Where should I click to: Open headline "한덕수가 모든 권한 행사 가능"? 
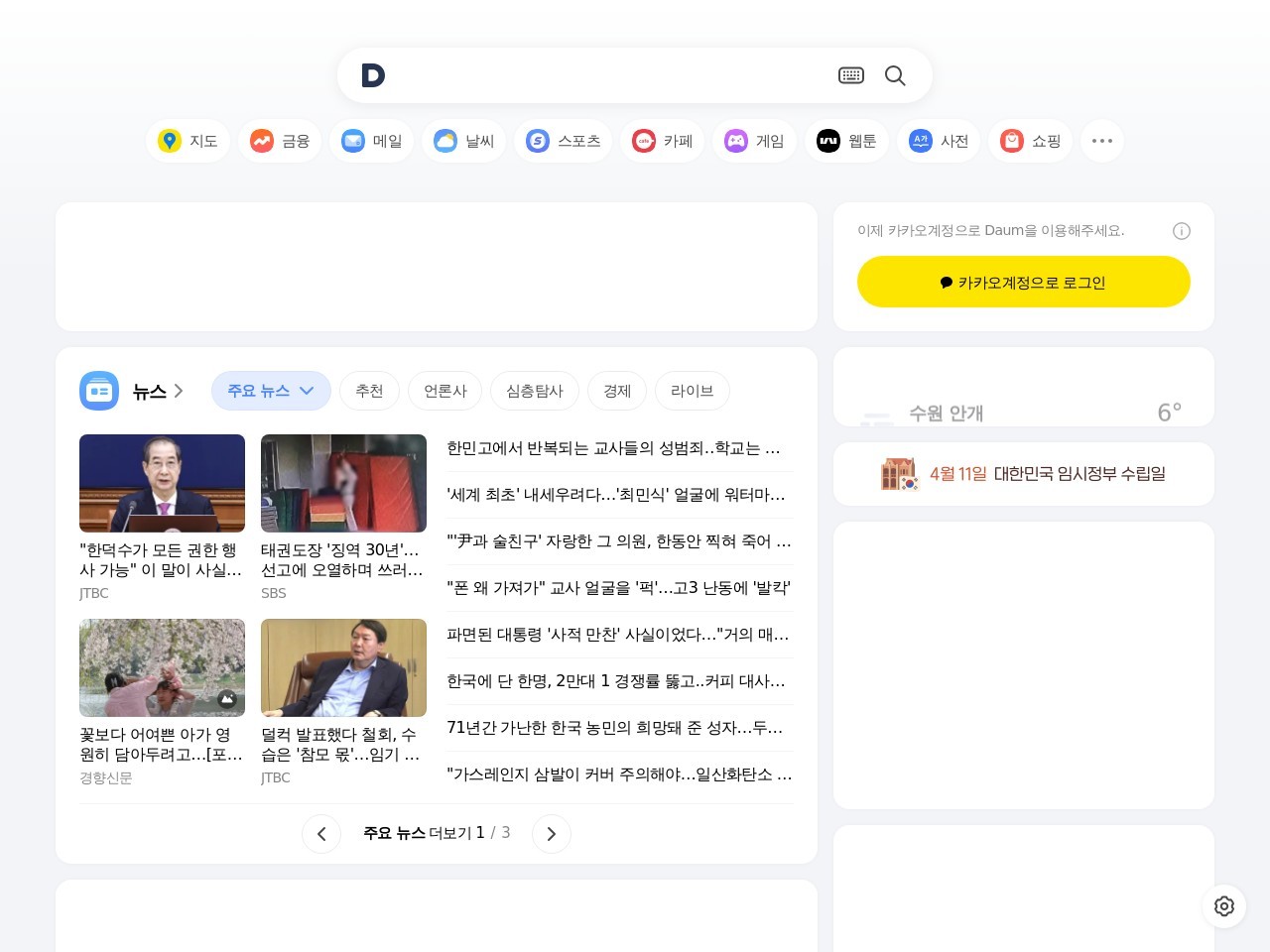161,560
